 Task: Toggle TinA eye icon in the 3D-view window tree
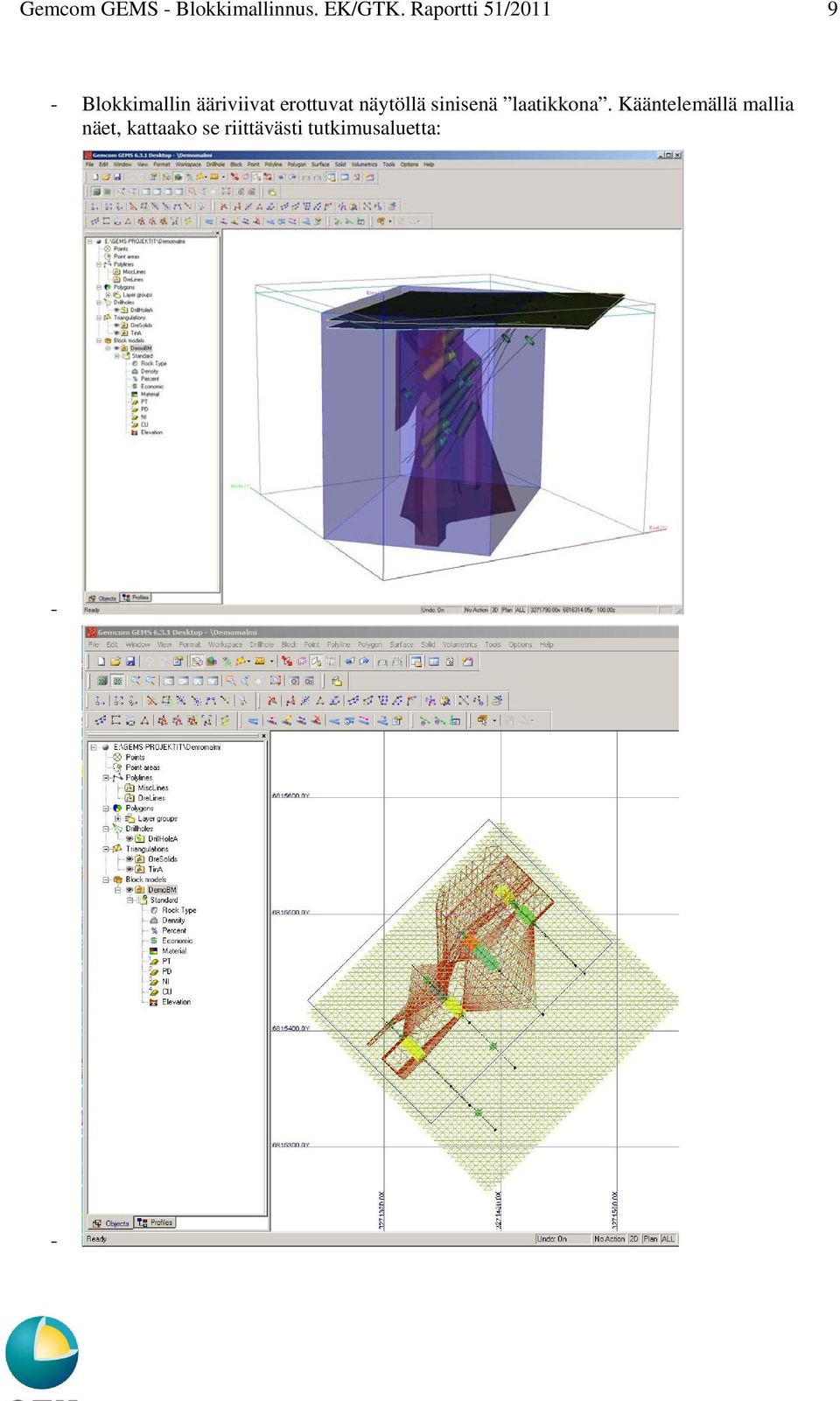tap(117, 333)
